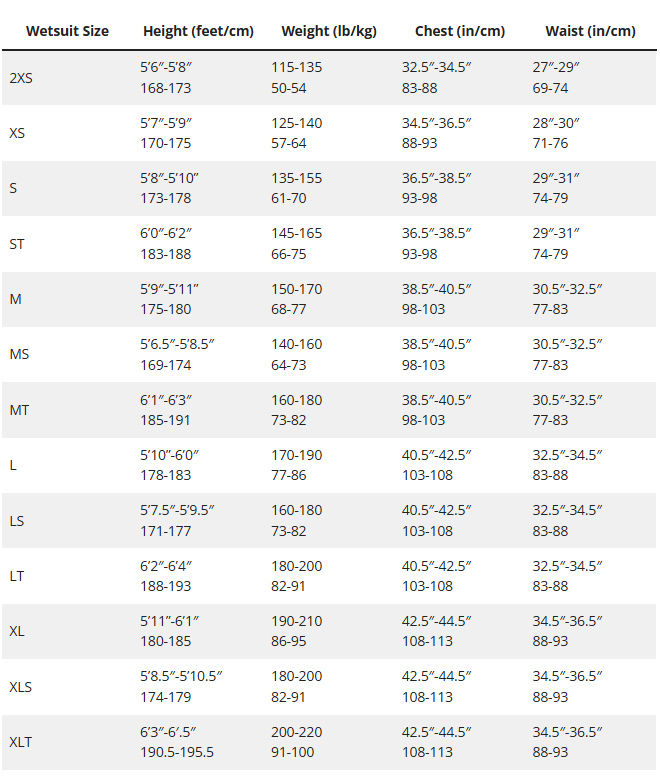Select the ST size row label
This screenshot has height=778, width=660.
pyautogui.click(x=17, y=244)
